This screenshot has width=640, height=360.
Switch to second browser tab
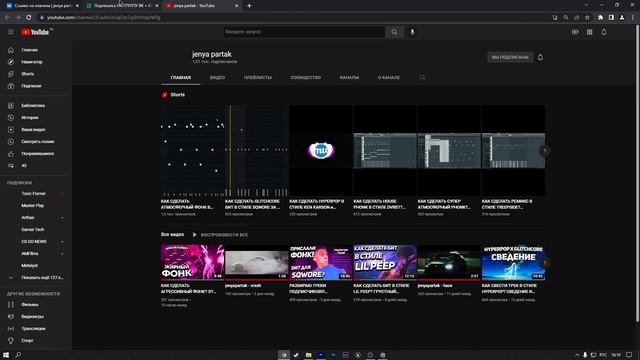click(122, 6)
